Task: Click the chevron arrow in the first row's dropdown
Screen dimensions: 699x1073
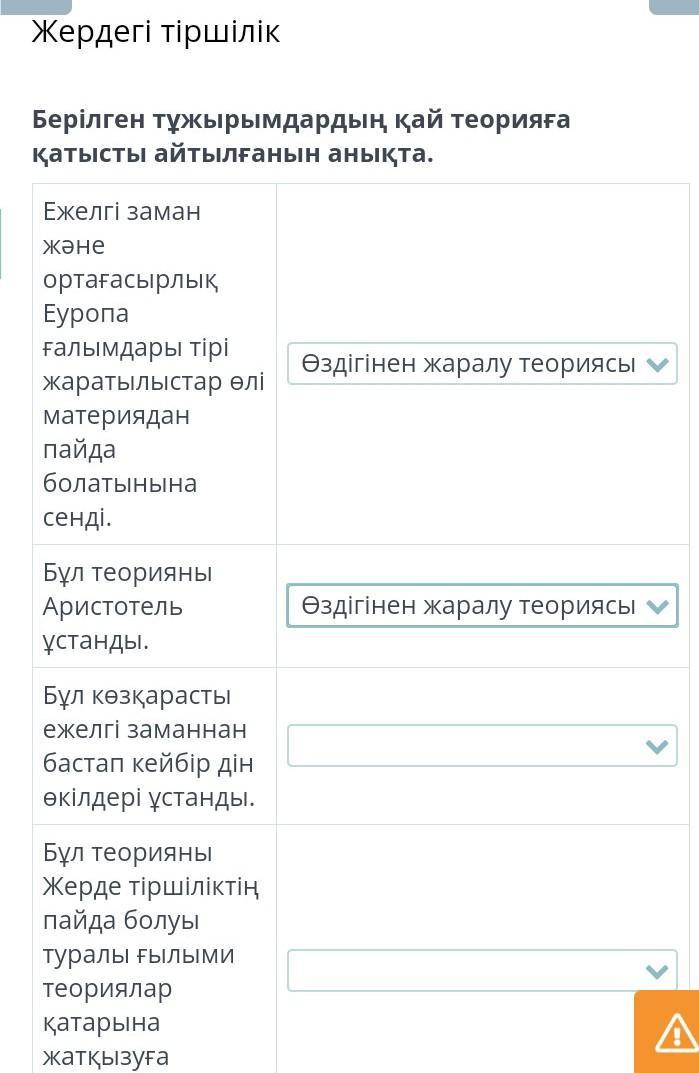Action: [657, 364]
